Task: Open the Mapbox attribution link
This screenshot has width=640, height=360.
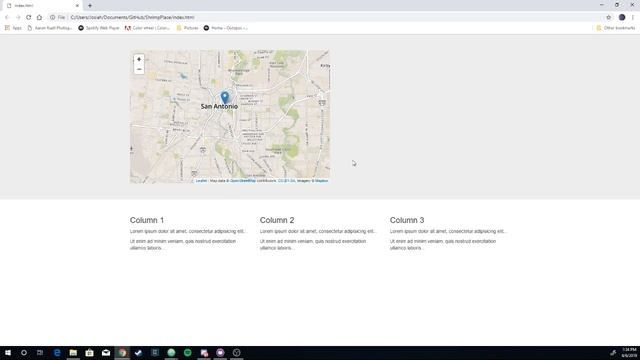Action: point(321,180)
